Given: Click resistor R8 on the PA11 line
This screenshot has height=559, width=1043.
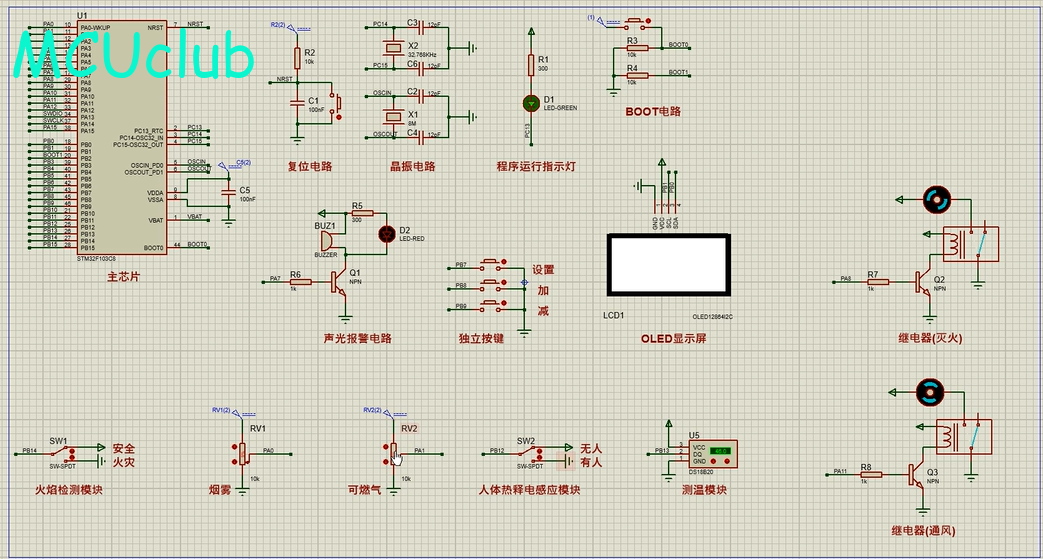Looking at the screenshot, I should pos(870,474).
